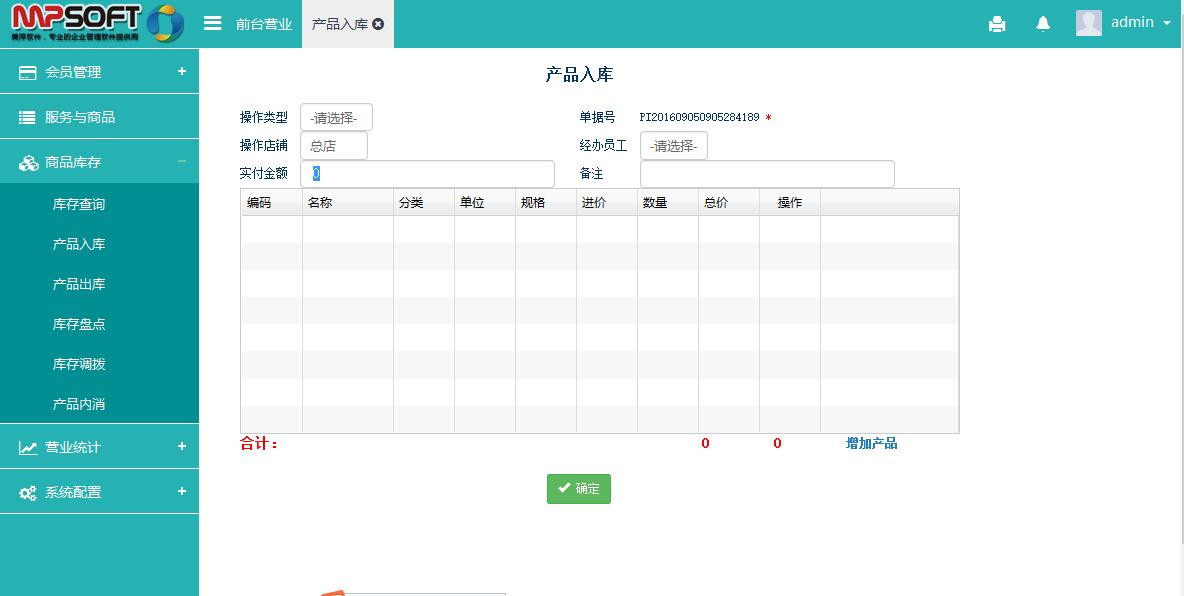Image resolution: width=1184 pixels, height=596 pixels.
Task: Open the admin account dropdown arrow
Action: tap(1167, 23)
